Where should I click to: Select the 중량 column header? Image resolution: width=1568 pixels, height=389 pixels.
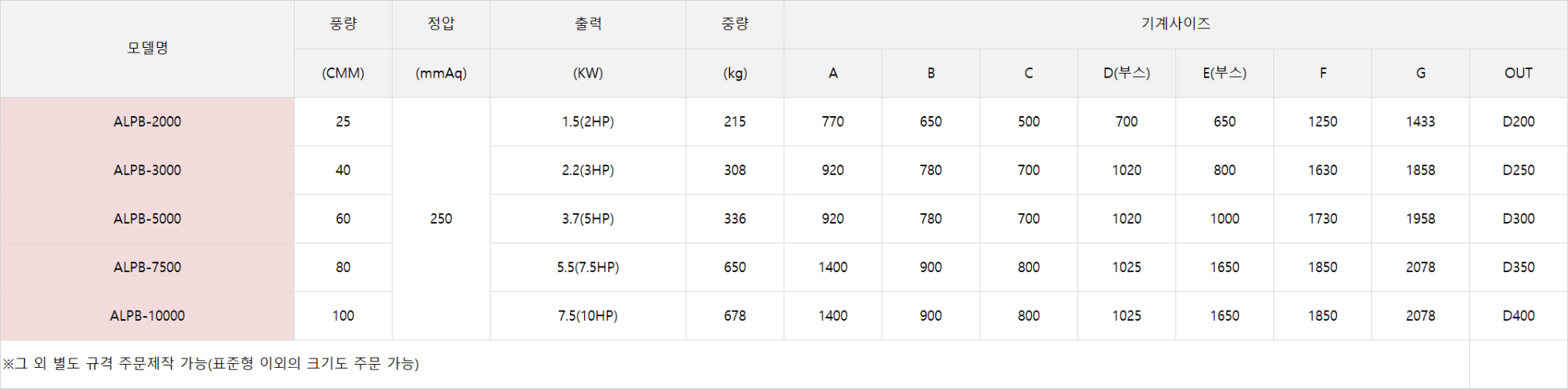[735, 24]
